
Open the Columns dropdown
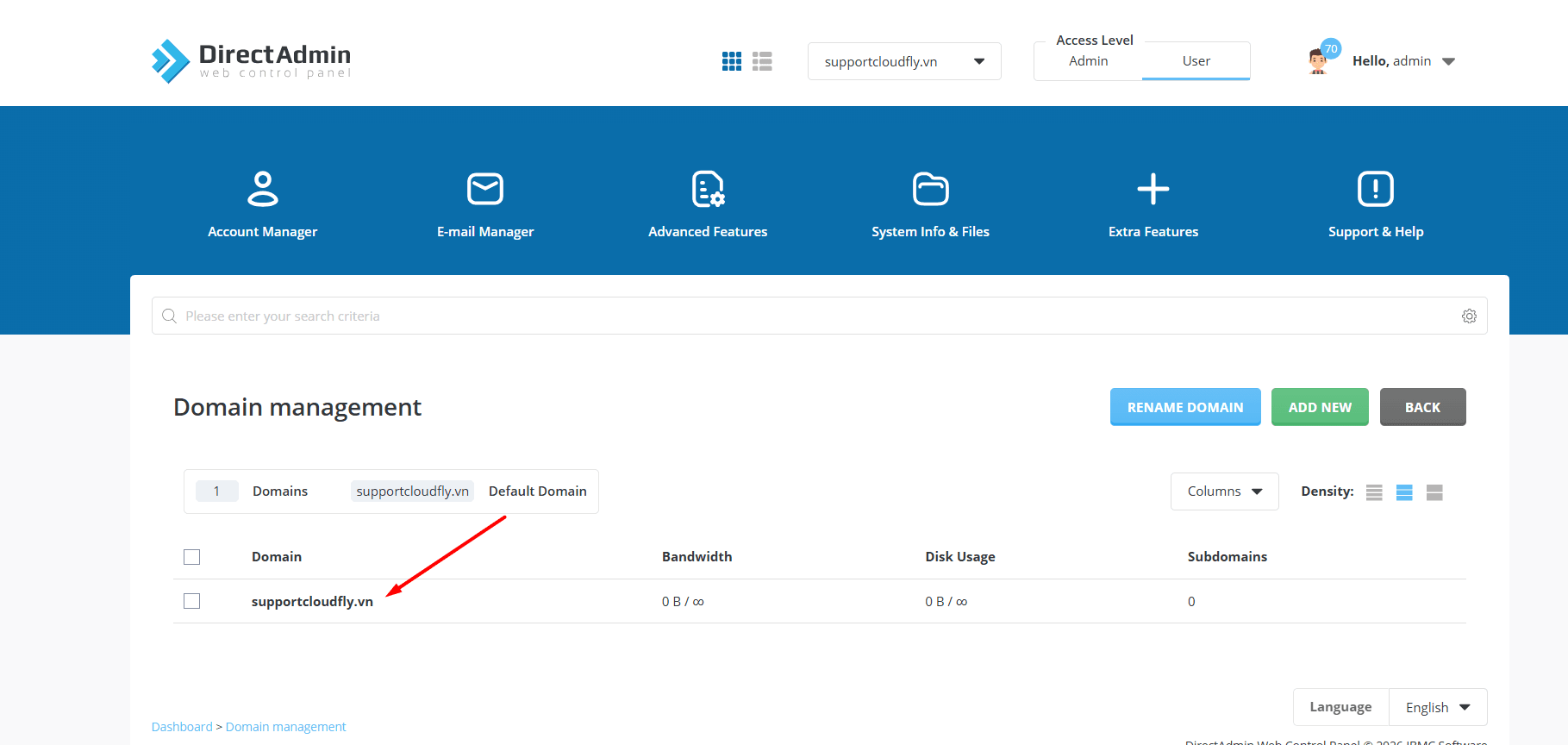[1224, 491]
